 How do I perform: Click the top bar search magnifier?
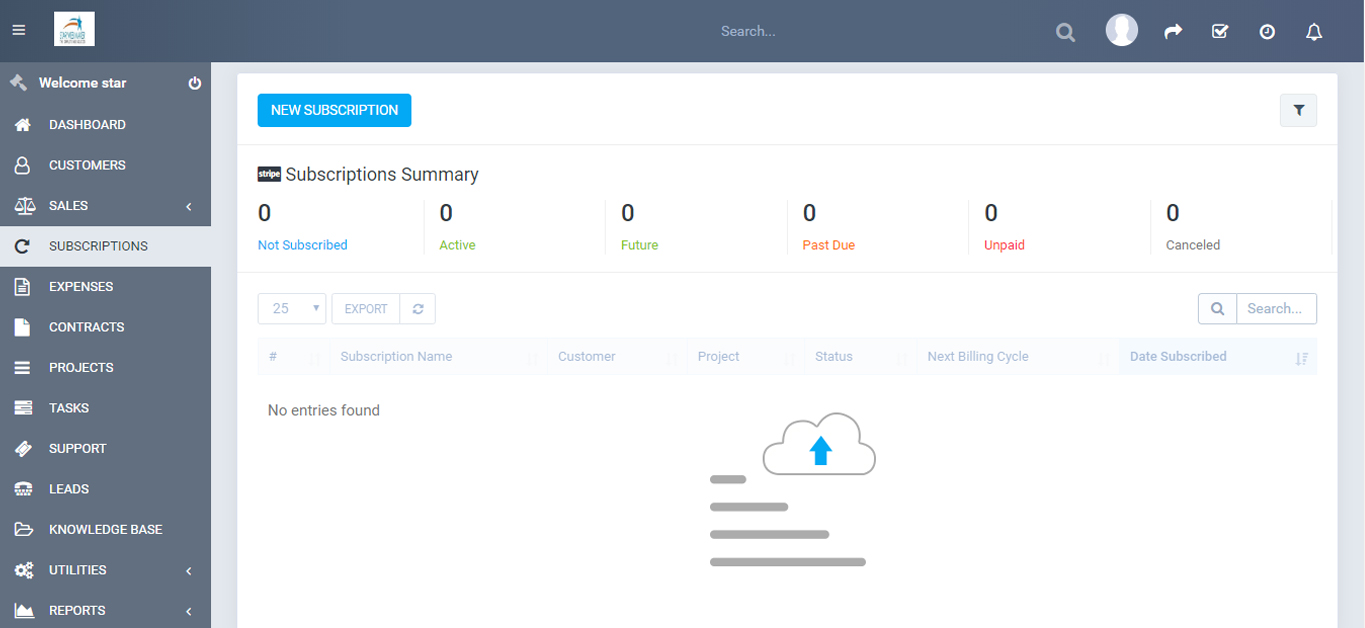(x=1065, y=32)
